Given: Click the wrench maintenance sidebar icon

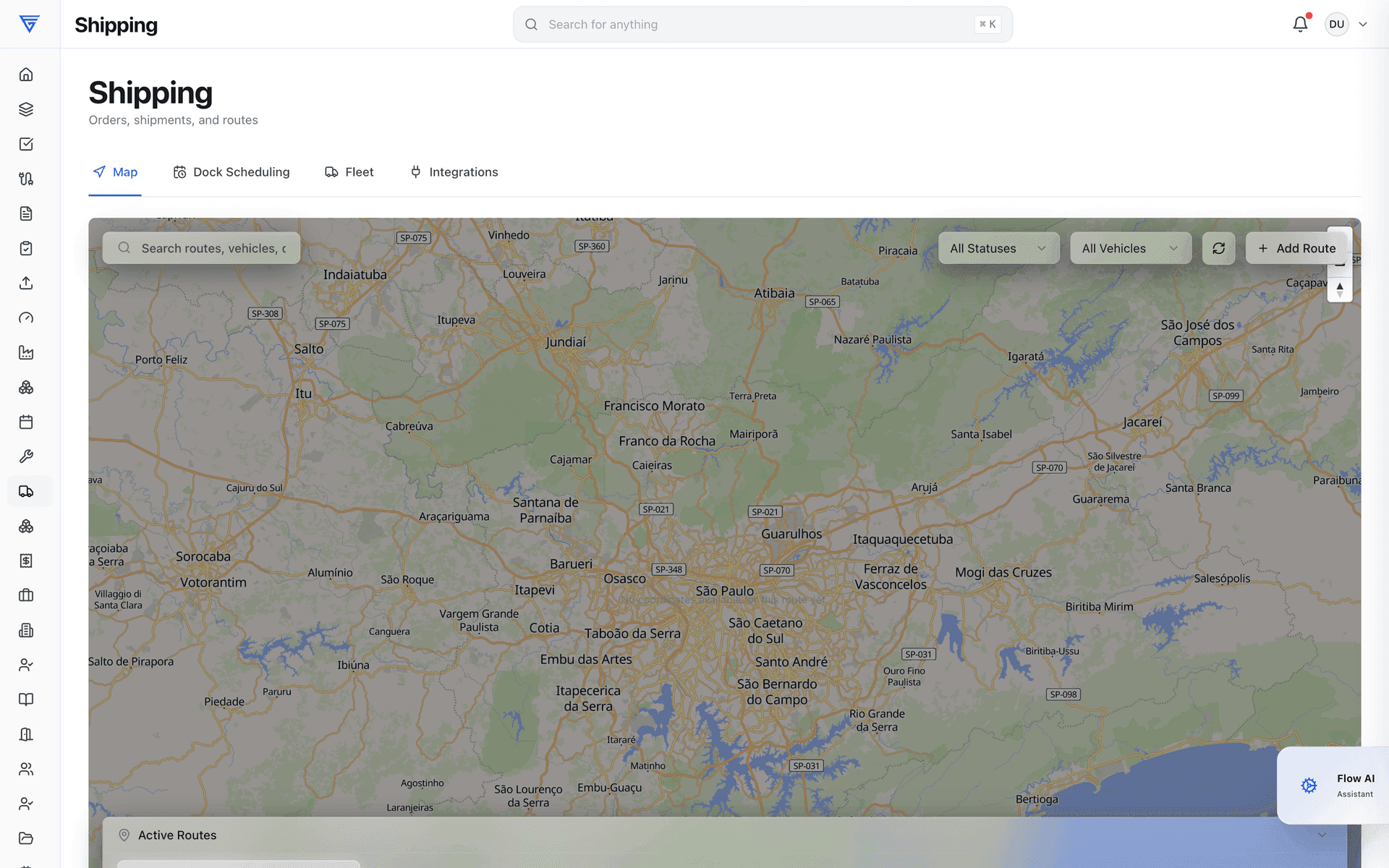Looking at the screenshot, I should [x=26, y=456].
